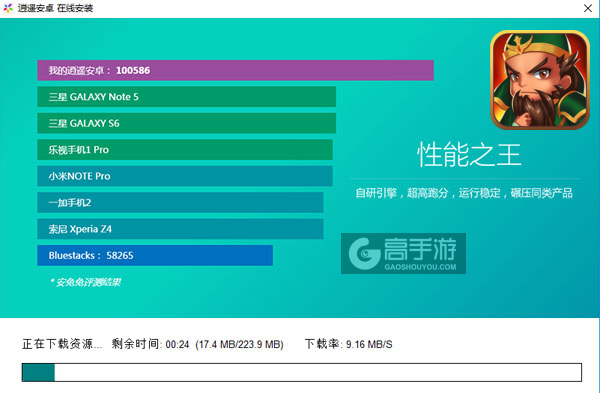
Task: Click the Guan Yu game app icon
Action: [x=540, y=80]
